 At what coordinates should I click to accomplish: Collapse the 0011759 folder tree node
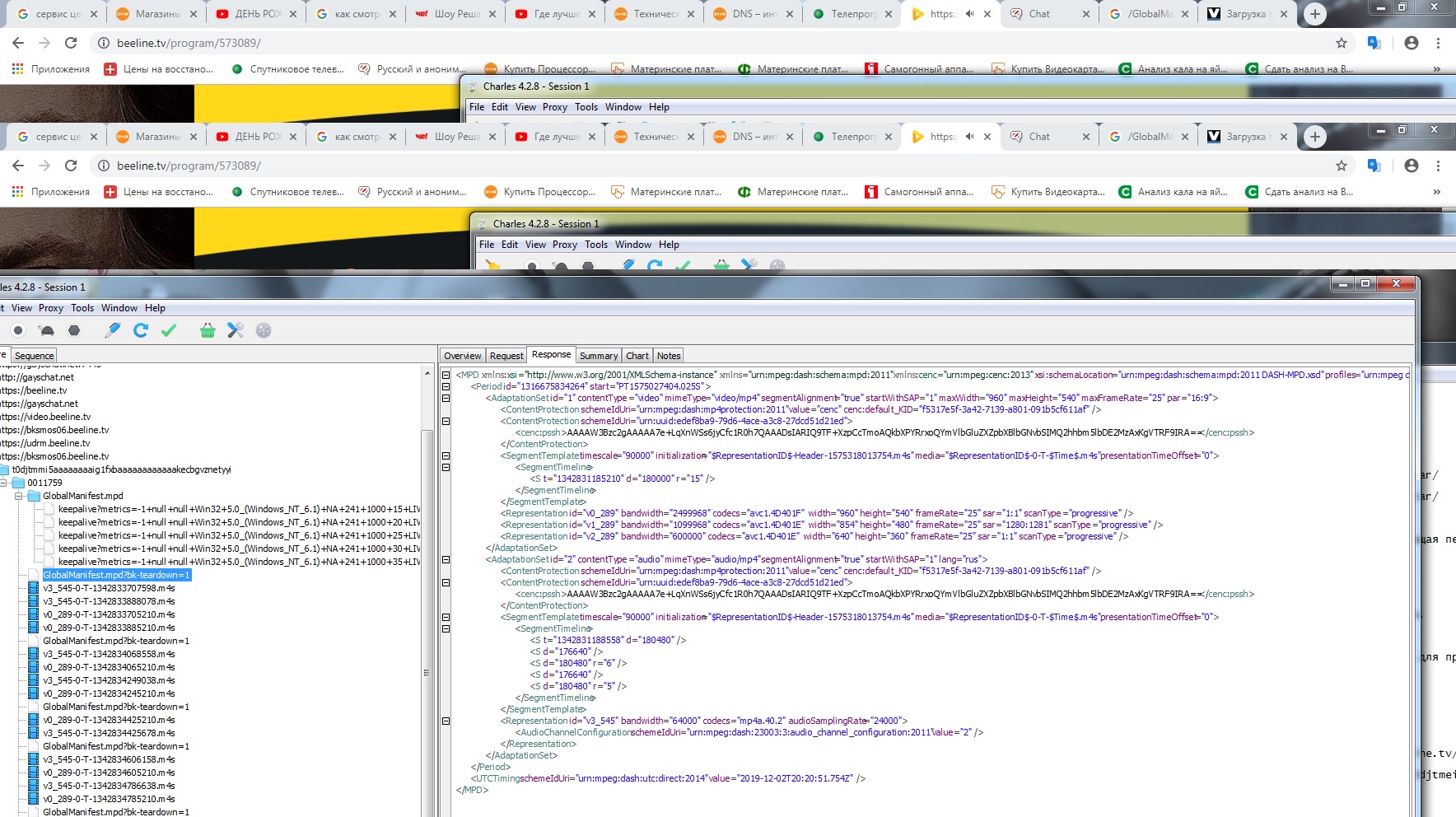[4, 483]
